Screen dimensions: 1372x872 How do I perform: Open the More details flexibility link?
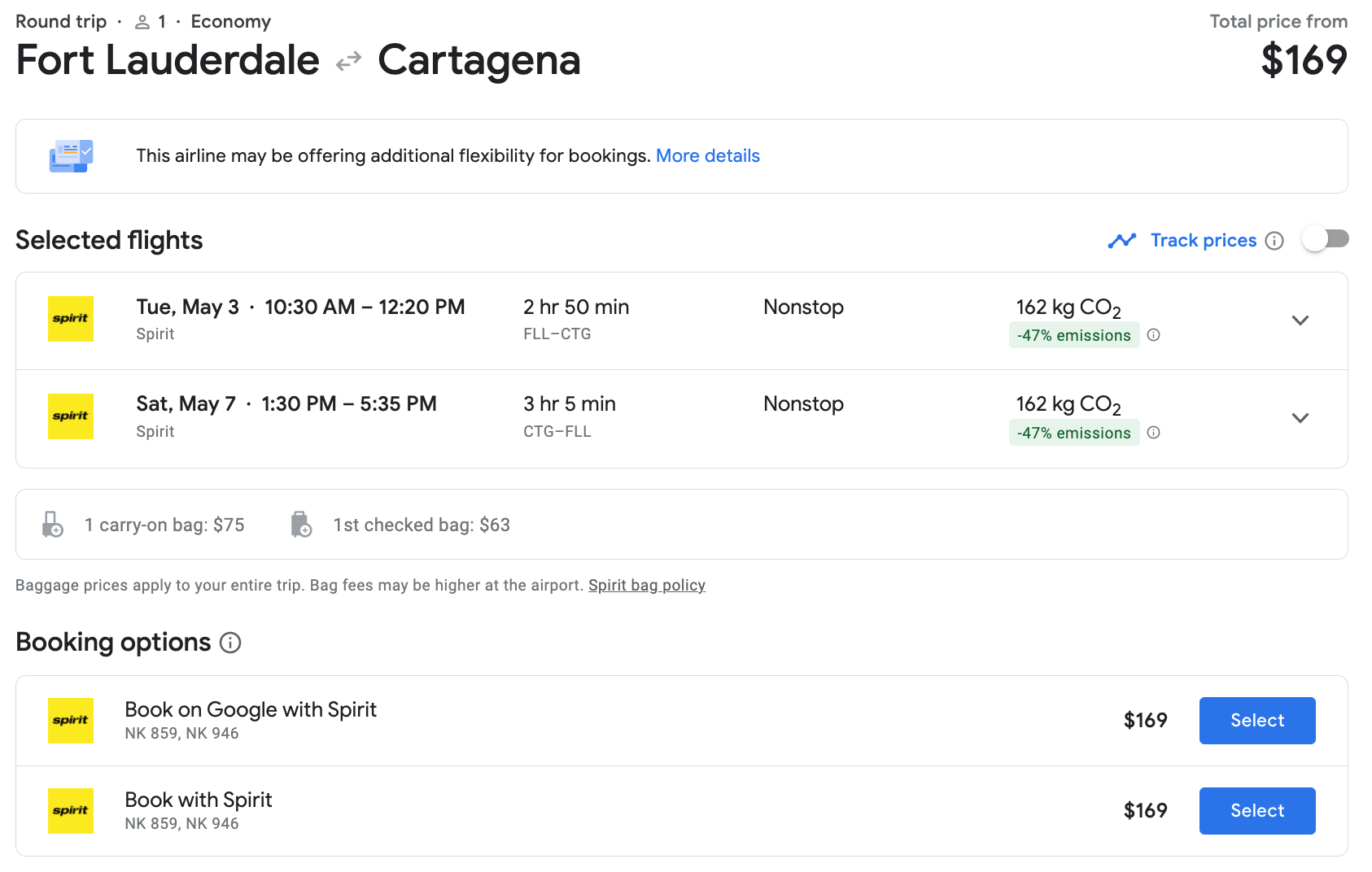(707, 156)
